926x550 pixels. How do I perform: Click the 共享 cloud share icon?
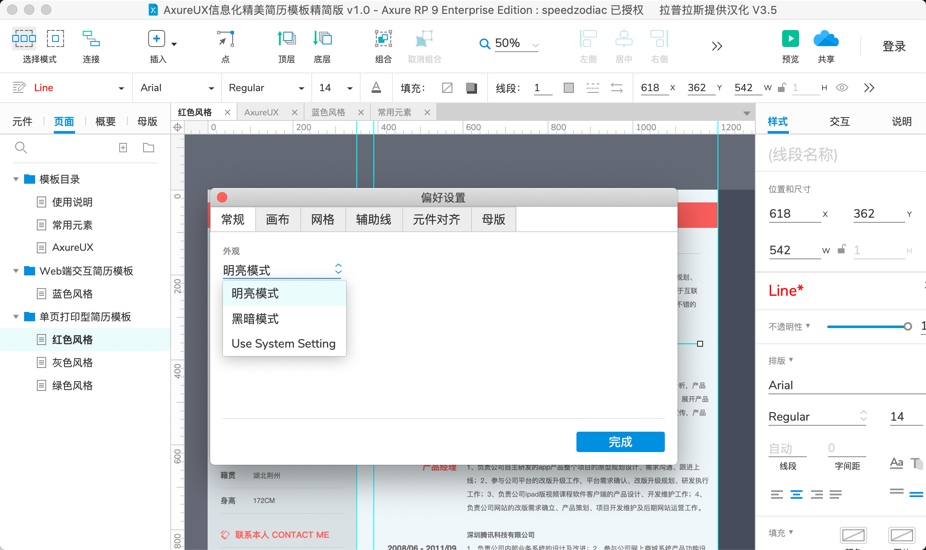point(826,39)
